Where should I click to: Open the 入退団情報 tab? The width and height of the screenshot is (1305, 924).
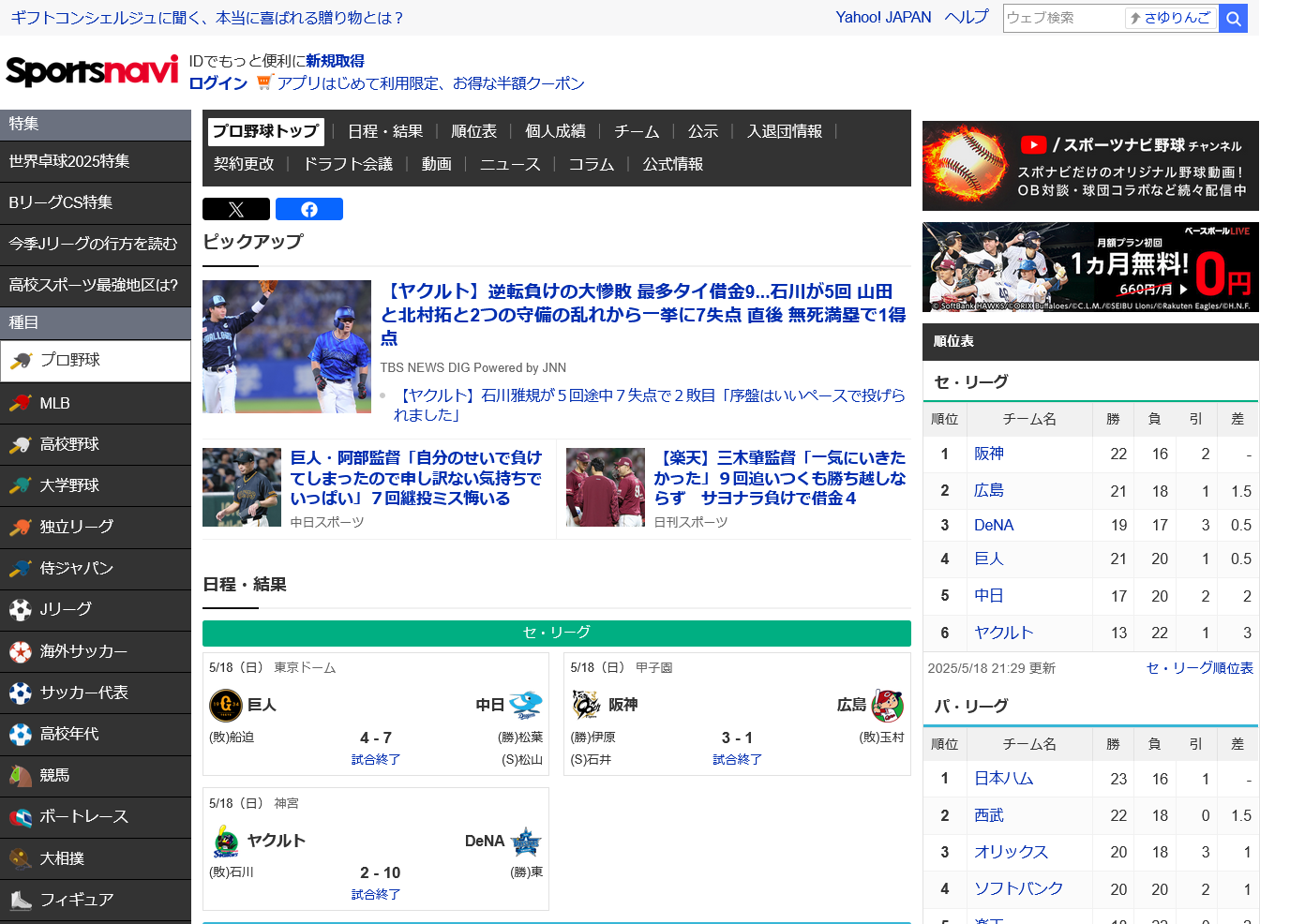785,131
